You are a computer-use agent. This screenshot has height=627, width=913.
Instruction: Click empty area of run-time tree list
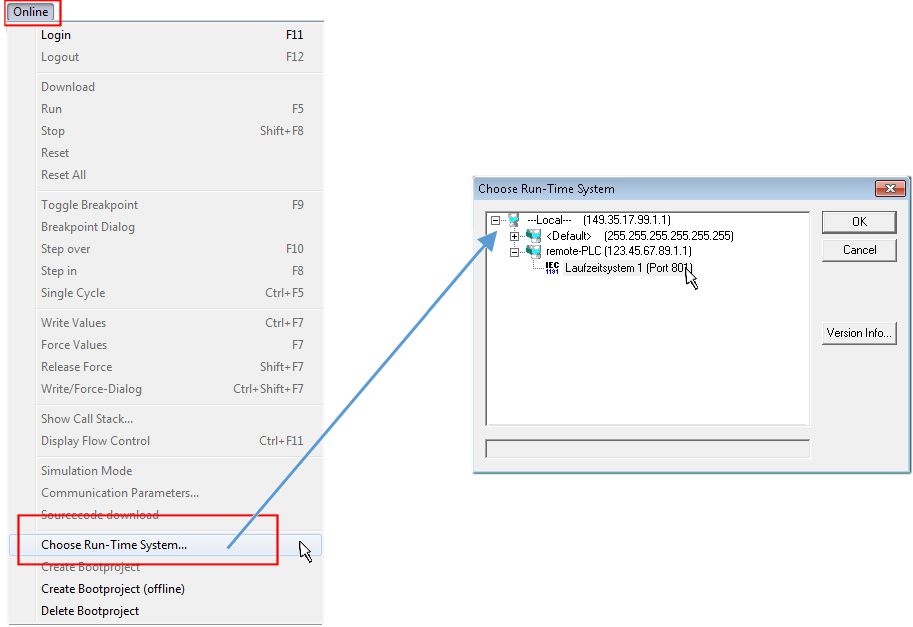click(x=646, y=360)
